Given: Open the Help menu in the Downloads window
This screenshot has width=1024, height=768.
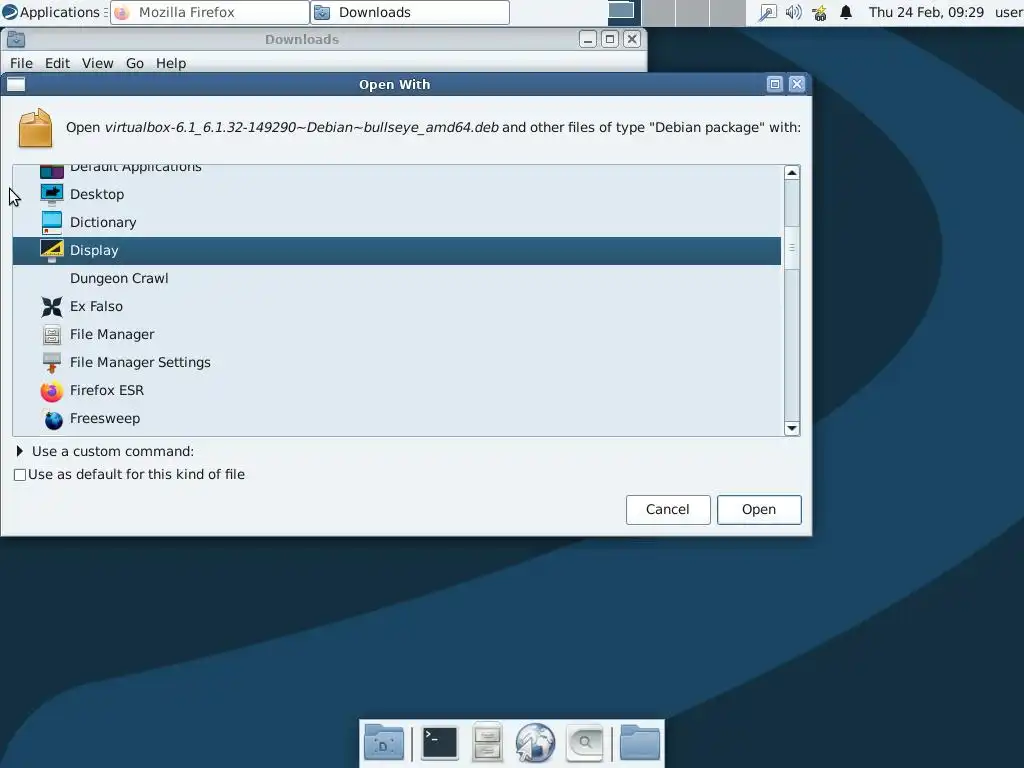Looking at the screenshot, I should [x=171, y=63].
